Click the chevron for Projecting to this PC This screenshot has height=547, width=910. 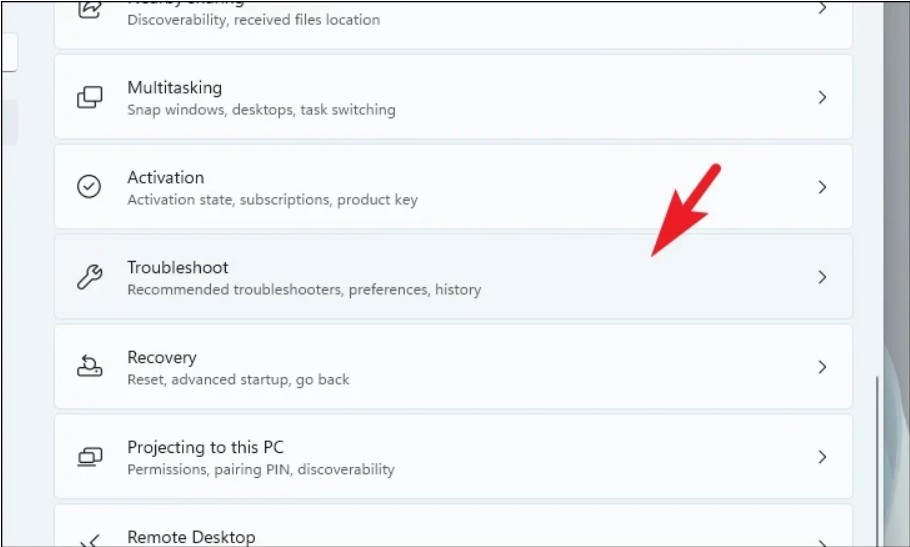pos(822,457)
